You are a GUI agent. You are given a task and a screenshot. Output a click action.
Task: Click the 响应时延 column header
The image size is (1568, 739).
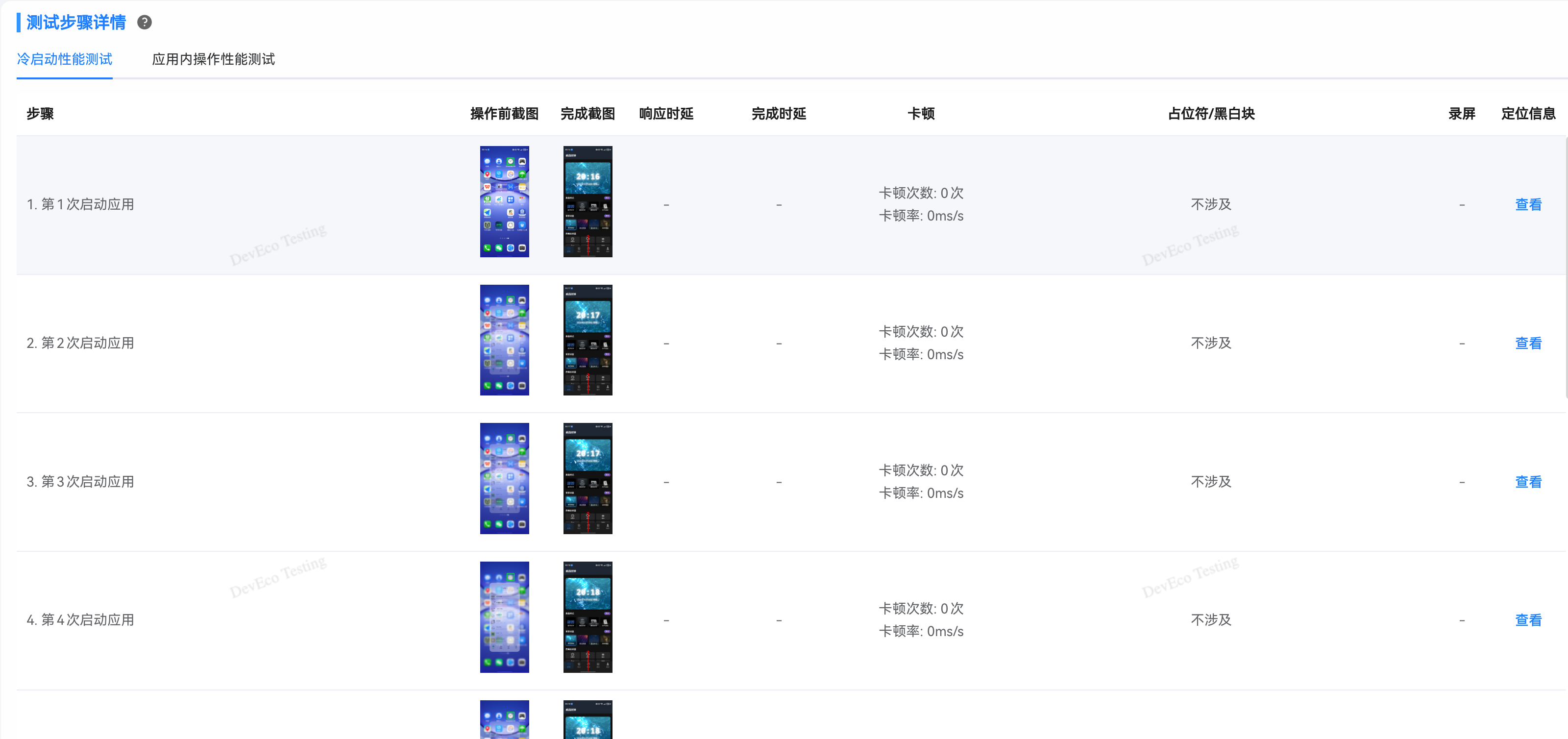(x=666, y=114)
